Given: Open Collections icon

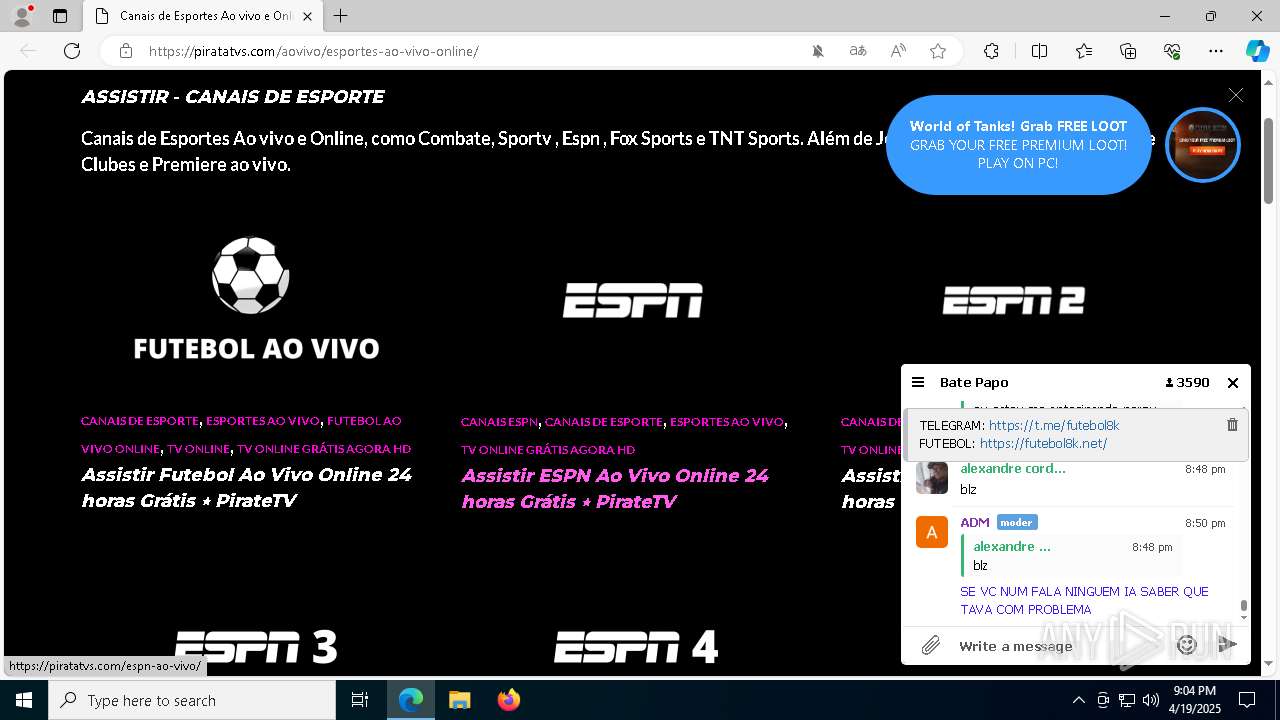Looking at the screenshot, I should pos(1128,51).
